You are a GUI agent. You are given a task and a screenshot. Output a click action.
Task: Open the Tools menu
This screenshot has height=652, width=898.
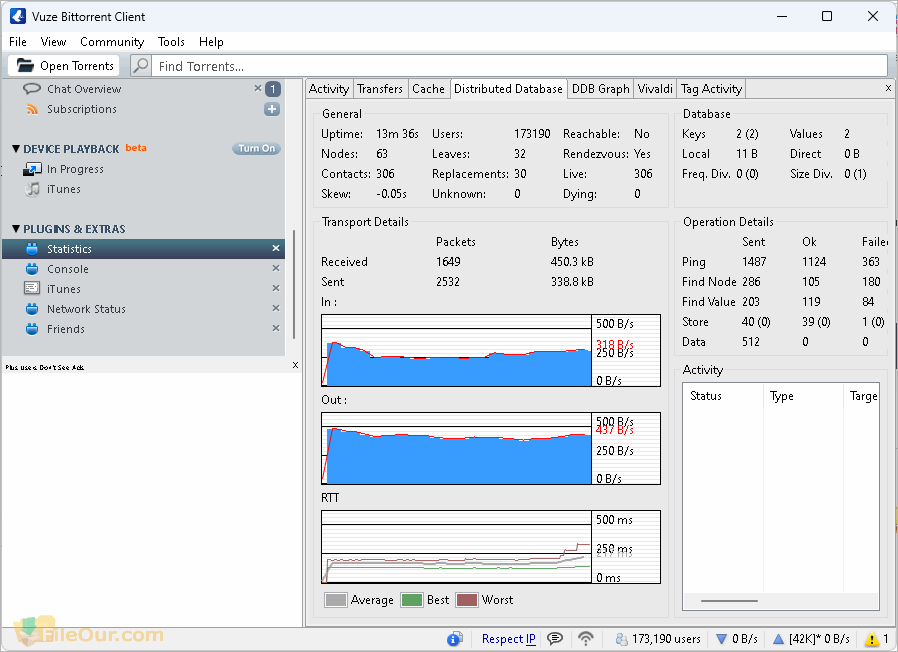171,42
